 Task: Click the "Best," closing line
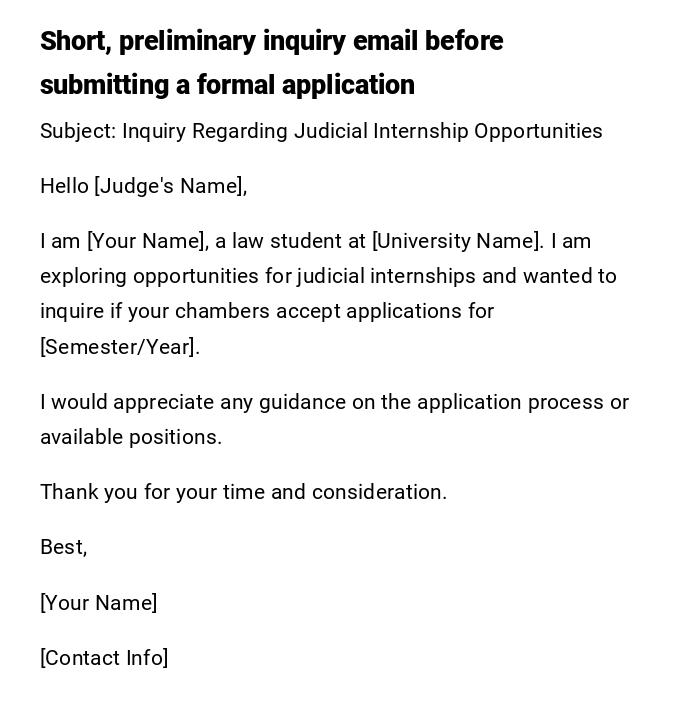click(x=64, y=547)
